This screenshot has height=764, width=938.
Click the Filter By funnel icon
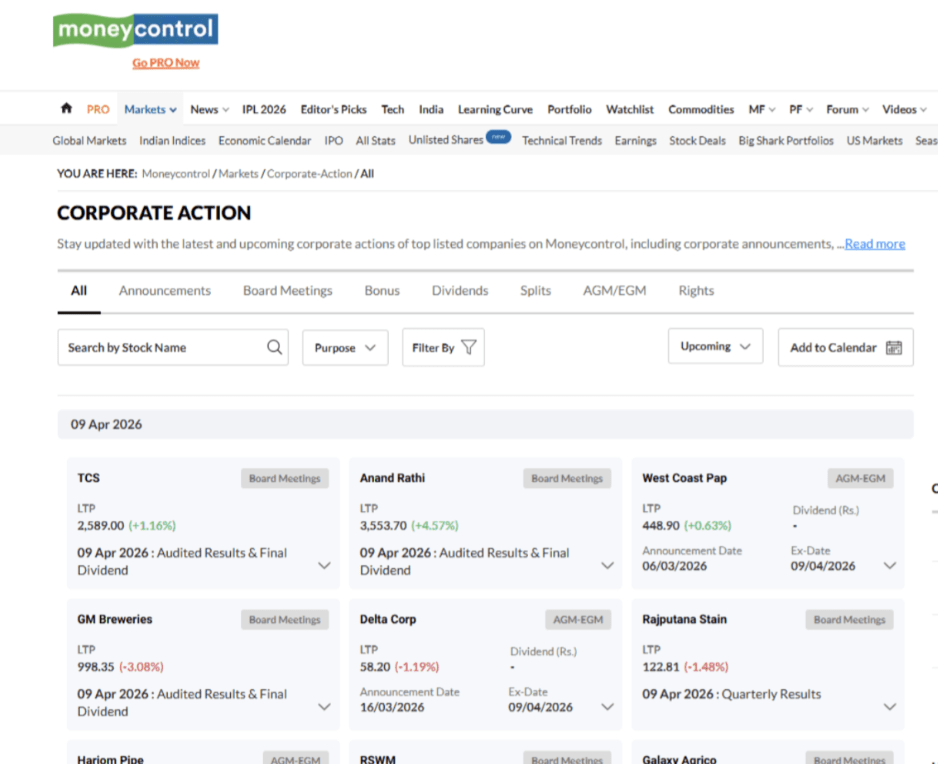pyautogui.click(x=469, y=348)
